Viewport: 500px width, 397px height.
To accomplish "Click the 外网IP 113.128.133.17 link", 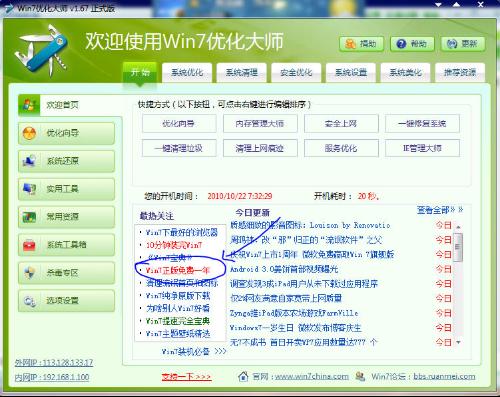I will 54,363.
